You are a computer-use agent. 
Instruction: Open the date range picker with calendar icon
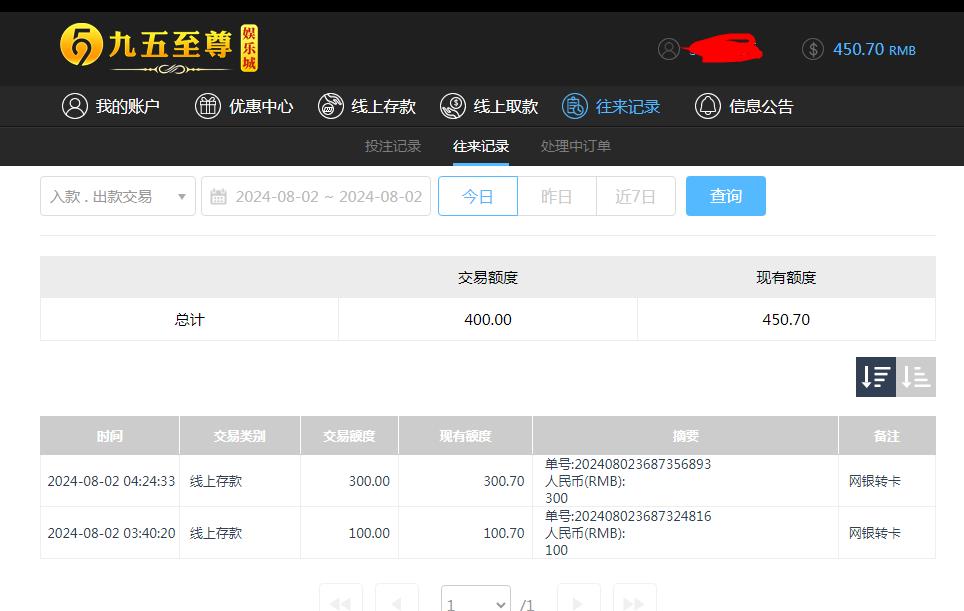click(316, 196)
